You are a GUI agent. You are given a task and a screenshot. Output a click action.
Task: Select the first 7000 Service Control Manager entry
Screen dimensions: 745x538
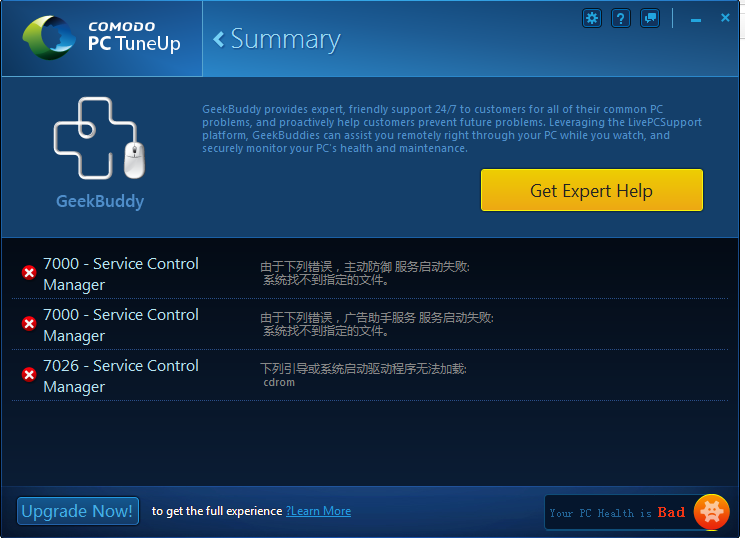coord(120,274)
